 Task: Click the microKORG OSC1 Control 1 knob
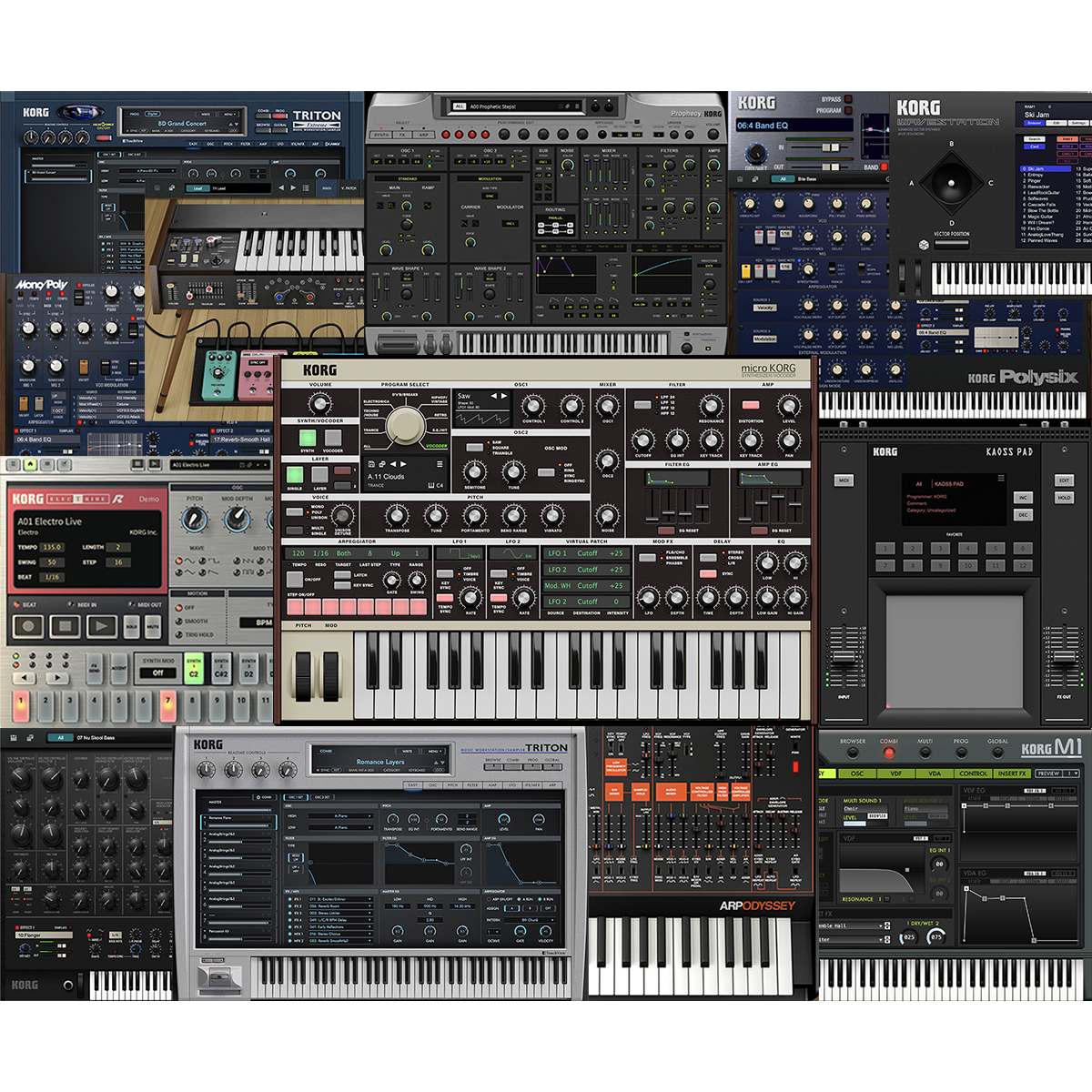[533, 407]
